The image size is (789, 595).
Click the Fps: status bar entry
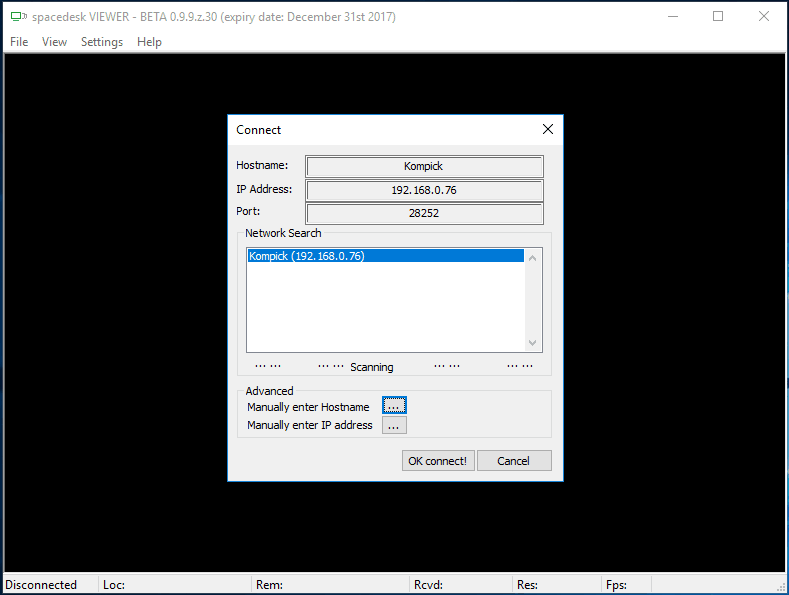[x=616, y=584]
